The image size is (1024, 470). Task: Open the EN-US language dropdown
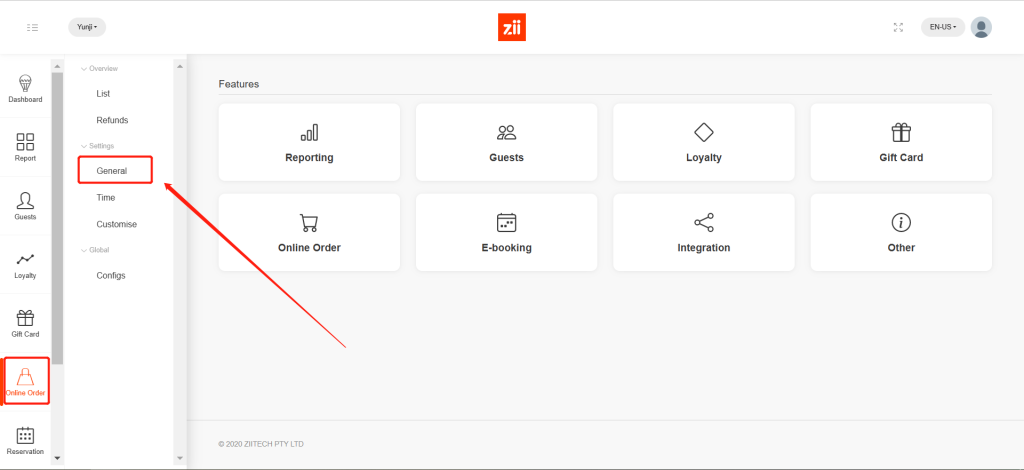[942, 27]
